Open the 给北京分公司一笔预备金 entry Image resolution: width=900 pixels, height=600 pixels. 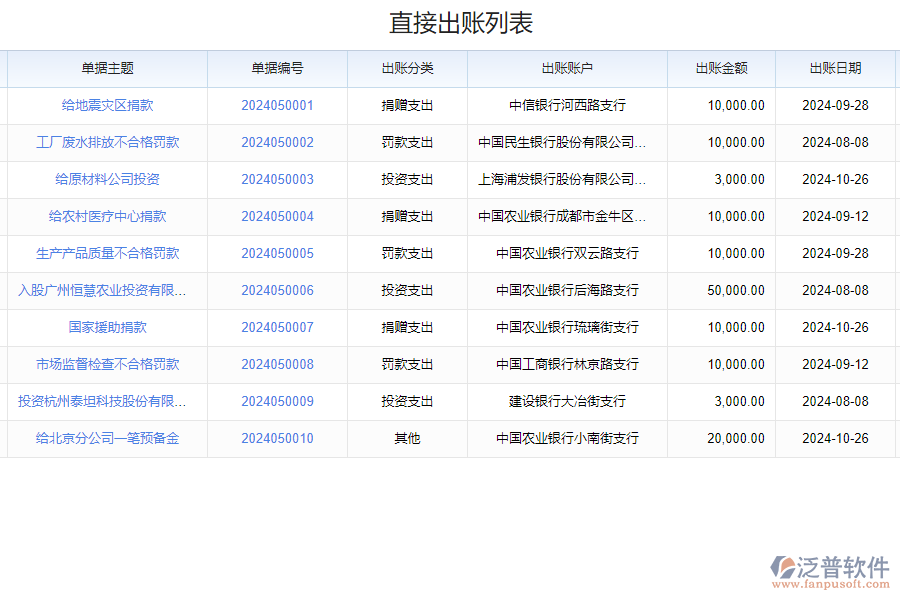coord(107,438)
